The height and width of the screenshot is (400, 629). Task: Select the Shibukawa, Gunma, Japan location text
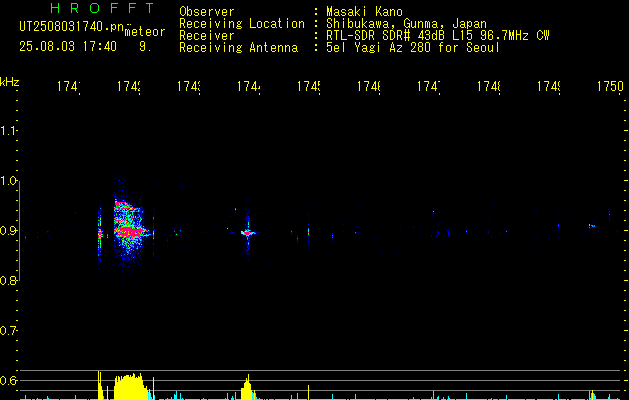[406, 24]
